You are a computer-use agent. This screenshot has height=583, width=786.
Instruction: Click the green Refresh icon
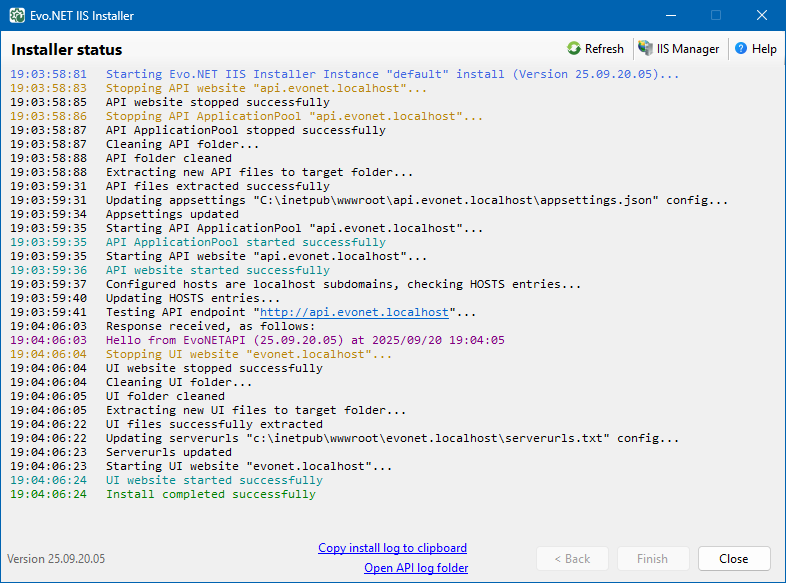pyautogui.click(x=574, y=49)
